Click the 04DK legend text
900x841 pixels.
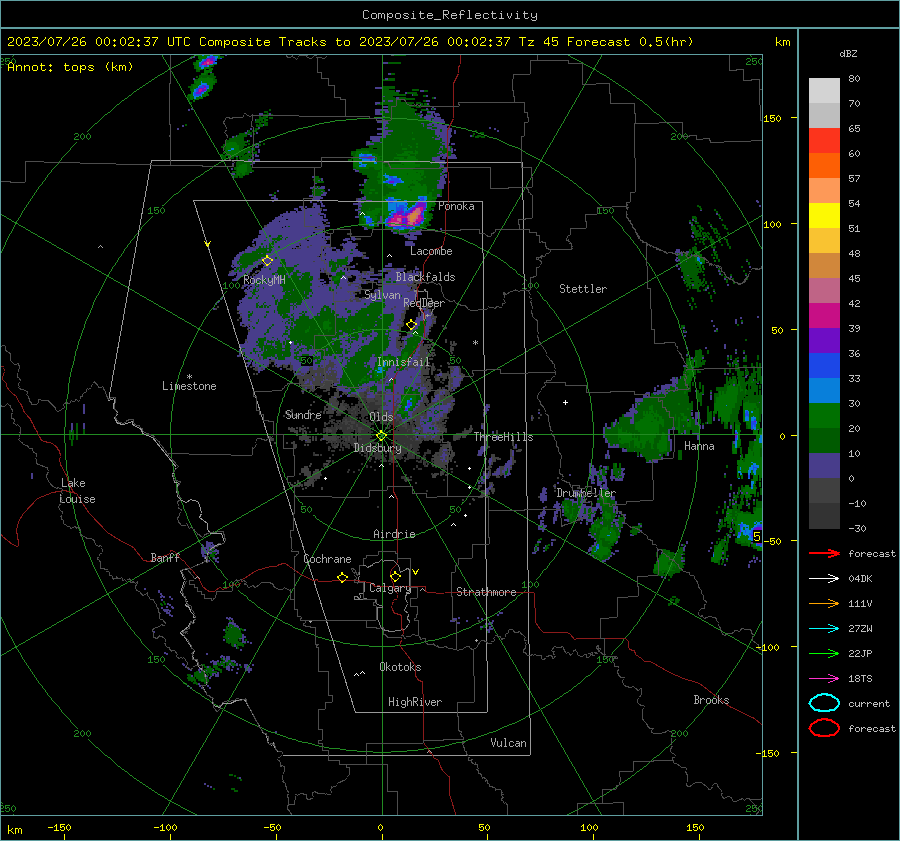pos(860,579)
